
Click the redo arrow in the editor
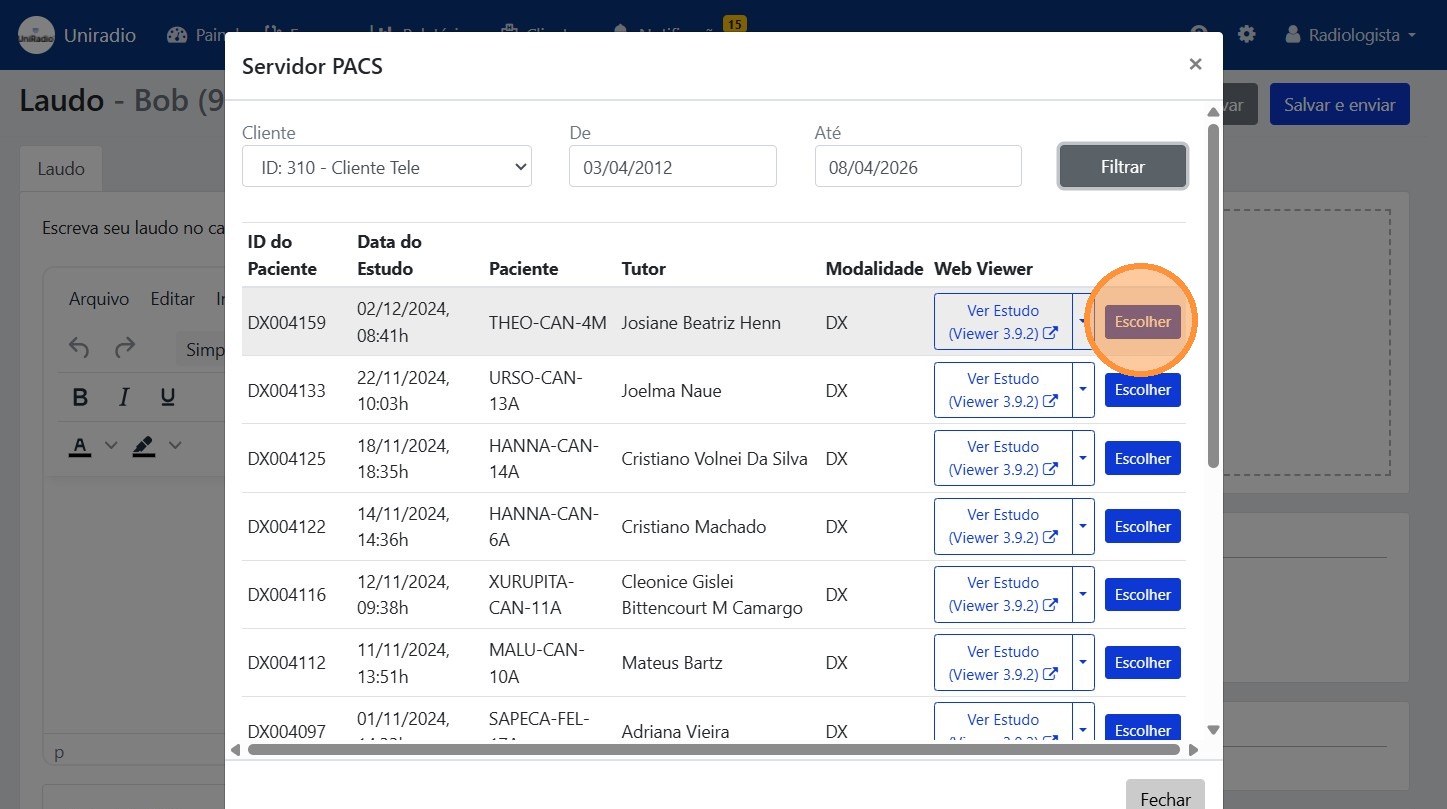(125, 348)
